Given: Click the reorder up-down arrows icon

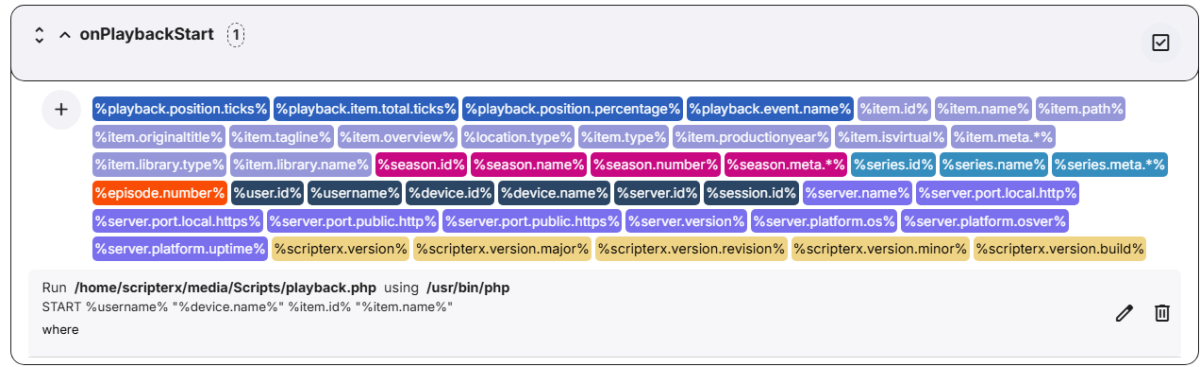Looking at the screenshot, I should (39, 35).
